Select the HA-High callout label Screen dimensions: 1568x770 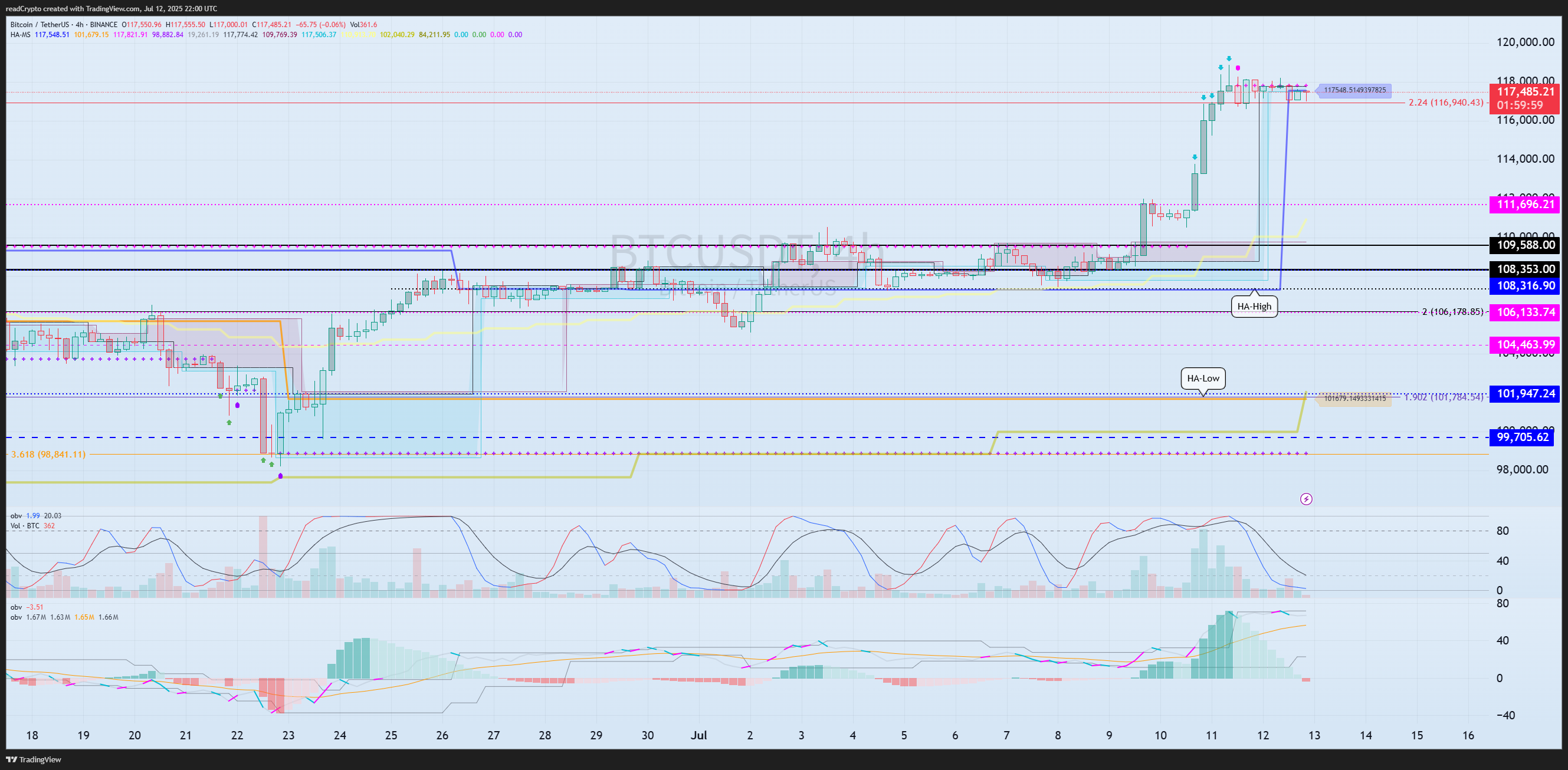(1255, 306)
